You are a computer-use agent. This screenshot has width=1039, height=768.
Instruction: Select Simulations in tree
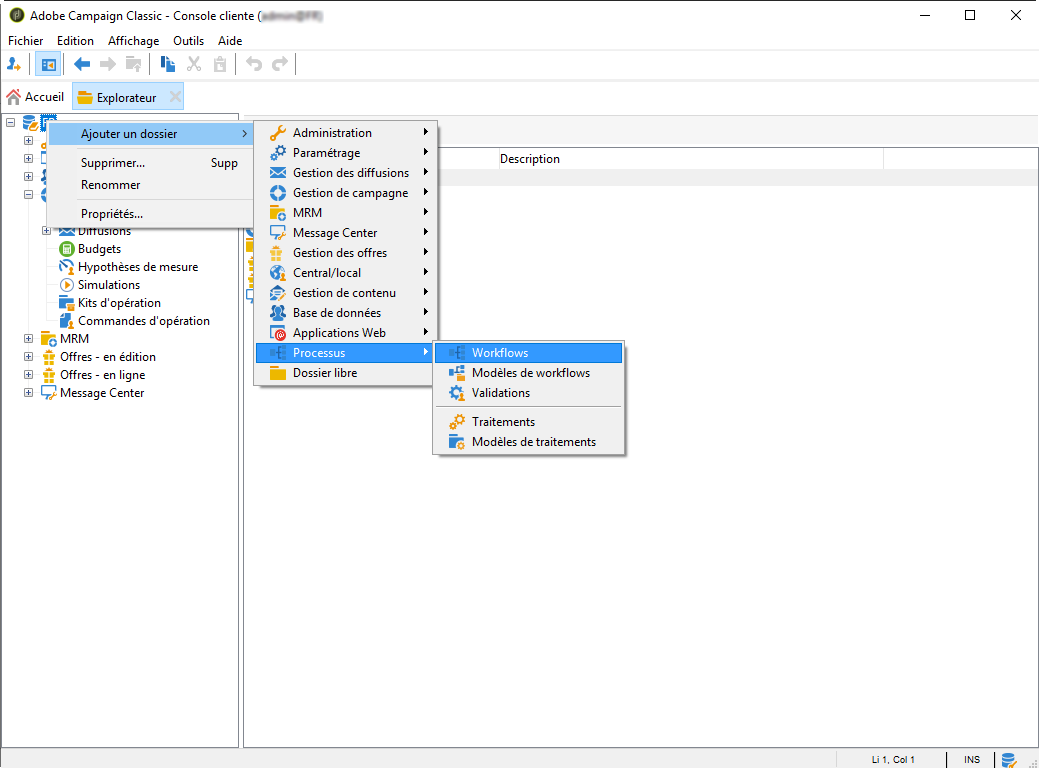[109, 285]
